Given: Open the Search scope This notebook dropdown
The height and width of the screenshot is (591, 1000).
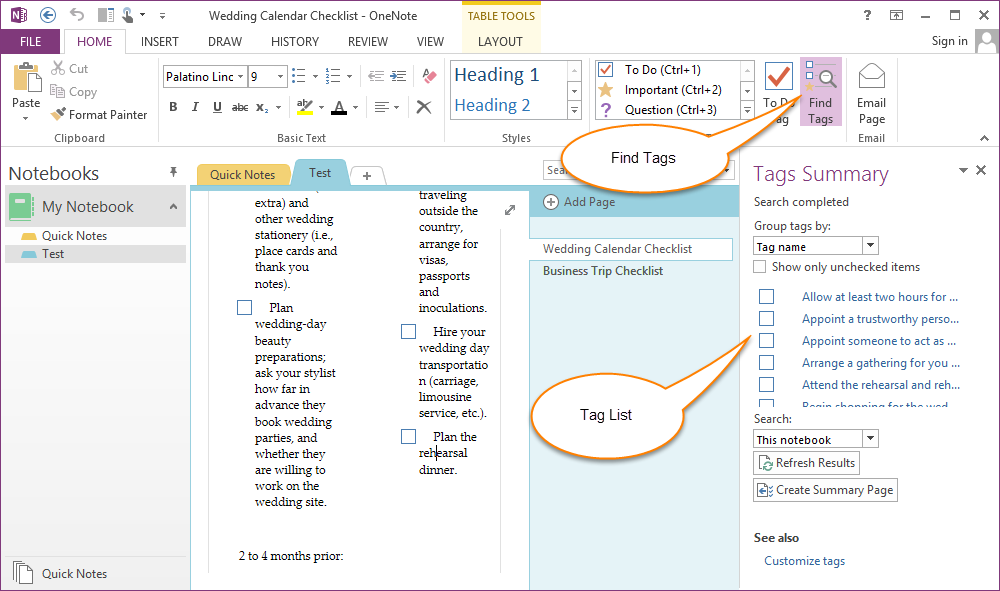Looking at the screenshot, I should (x=870, y=439).
